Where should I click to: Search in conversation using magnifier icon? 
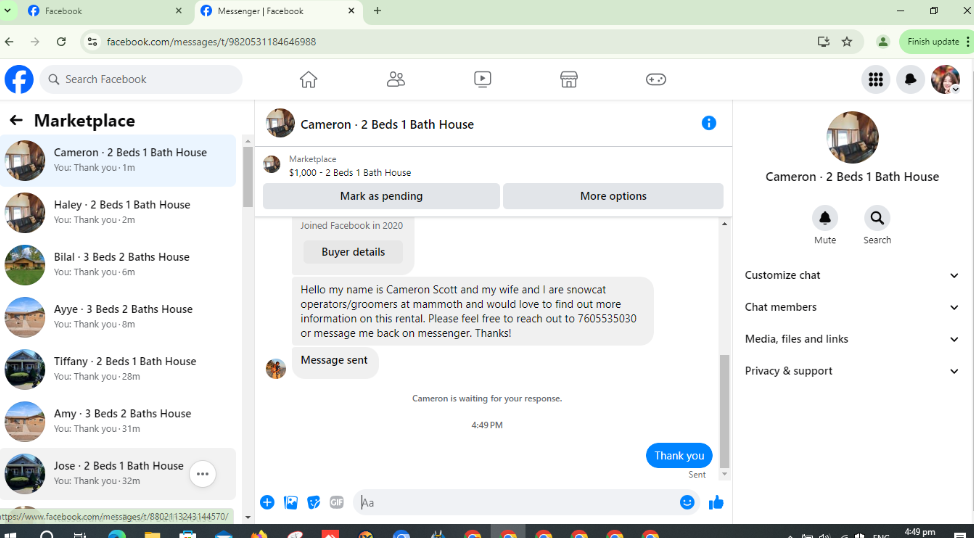(877, 218)
